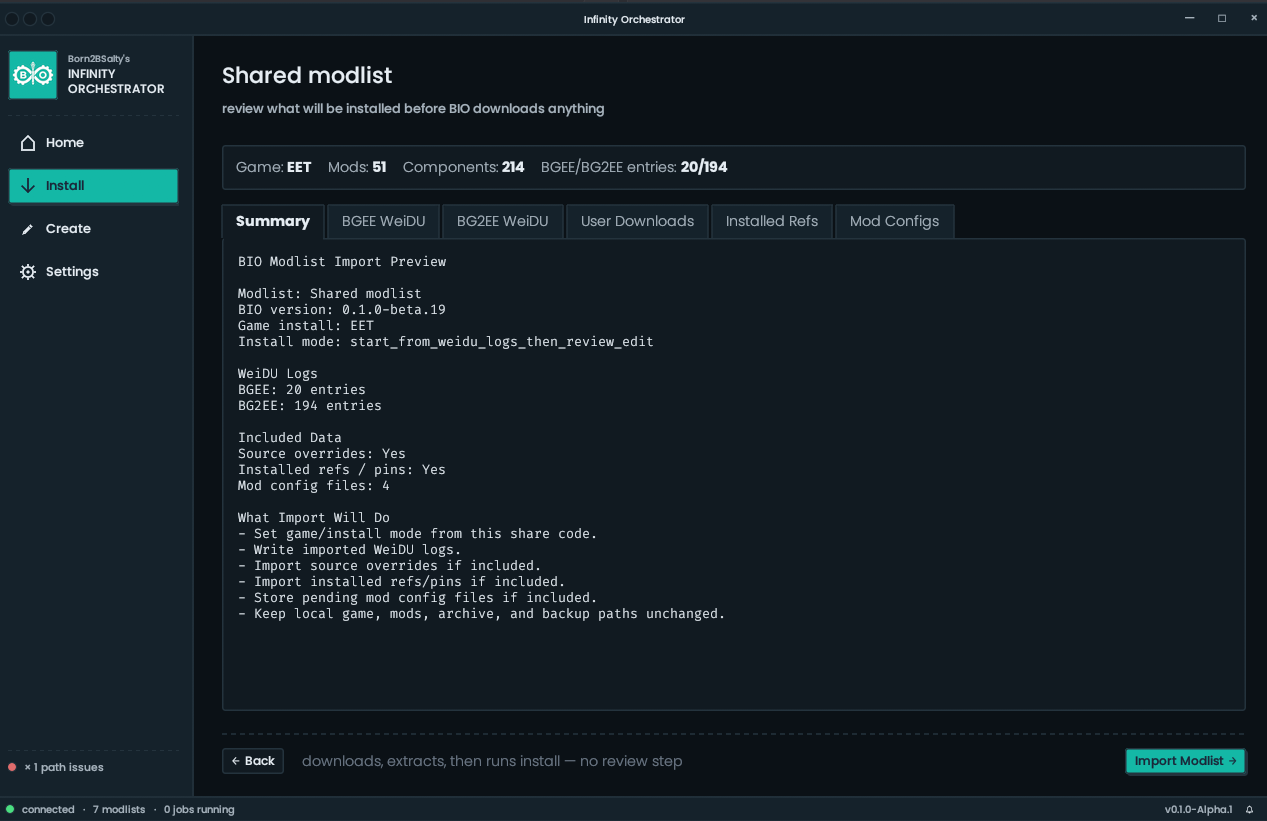Click the 'Infinity Orchestrator' window title
Image resolution: width=1267 pixels, height=821 pixels.
point(634,19)
